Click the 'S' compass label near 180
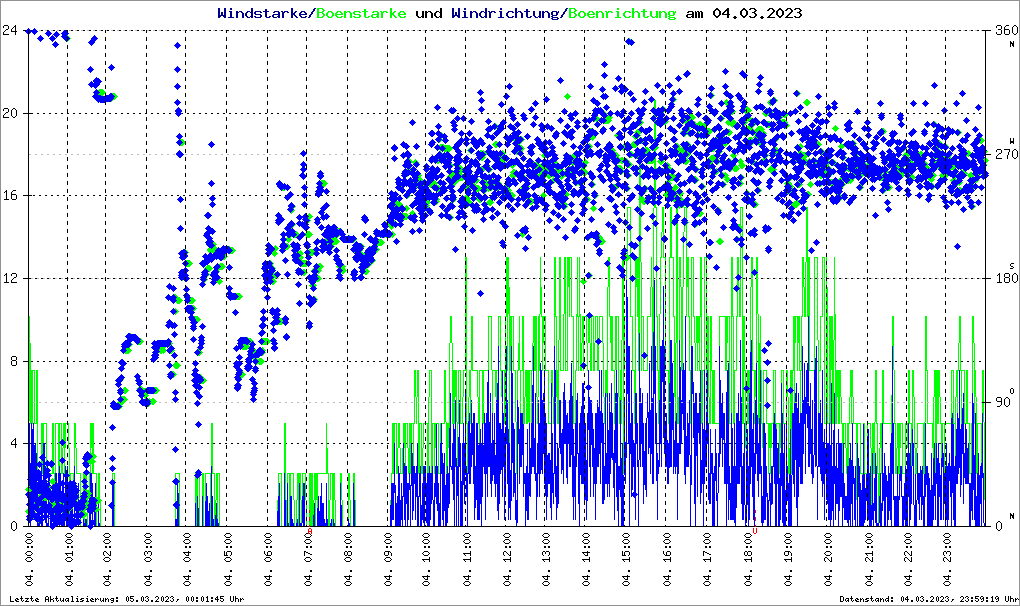1020x606 pixels. coord(1012,265)
